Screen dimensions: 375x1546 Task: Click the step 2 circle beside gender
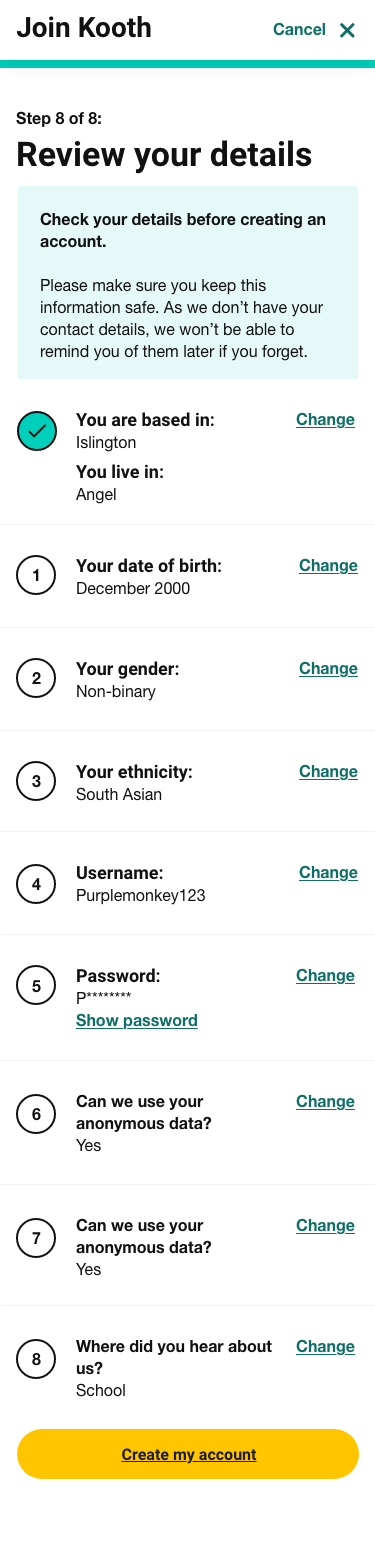coord(37,678)
